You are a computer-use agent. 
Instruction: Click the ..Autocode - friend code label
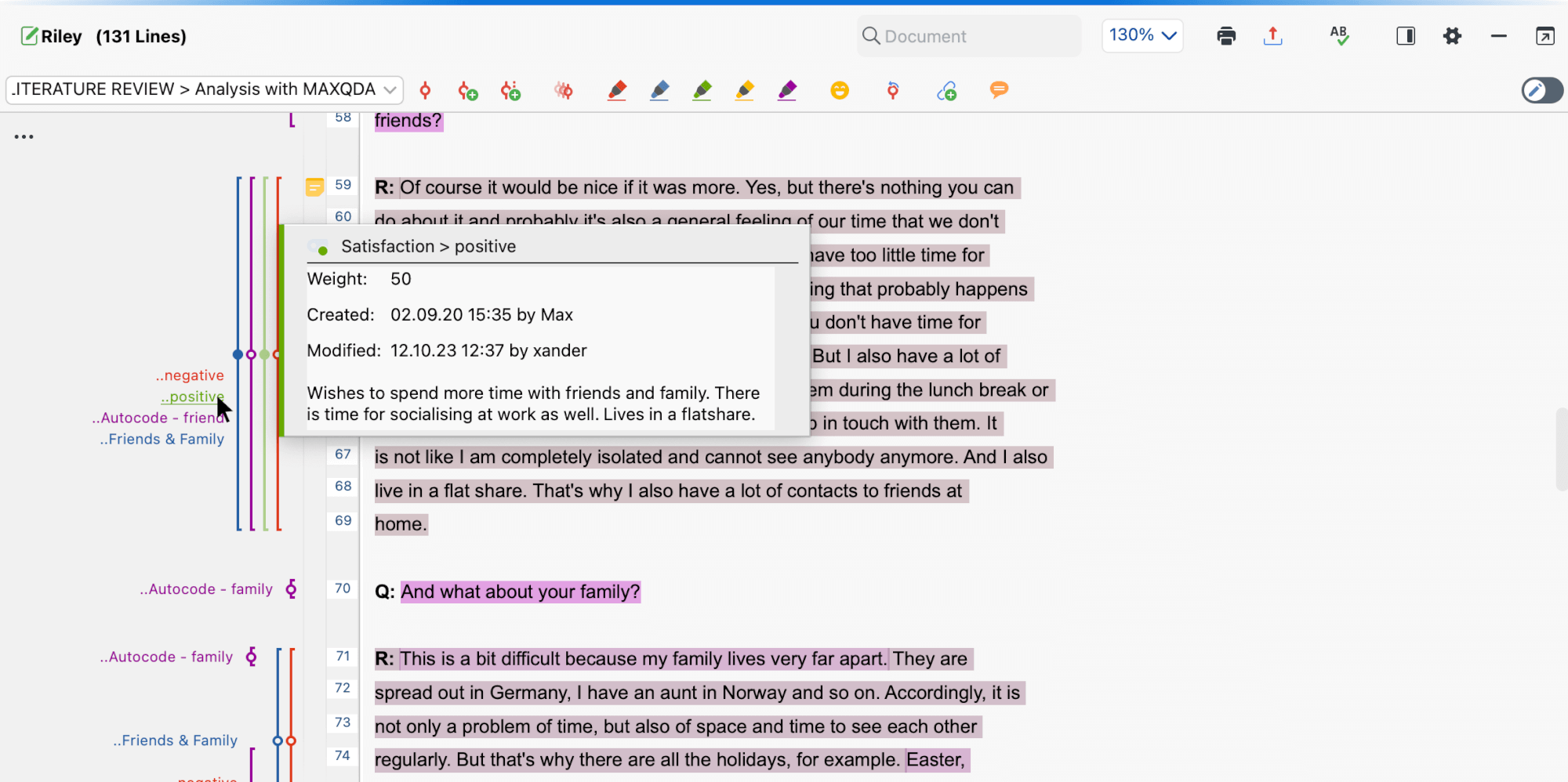coord(158,418)
